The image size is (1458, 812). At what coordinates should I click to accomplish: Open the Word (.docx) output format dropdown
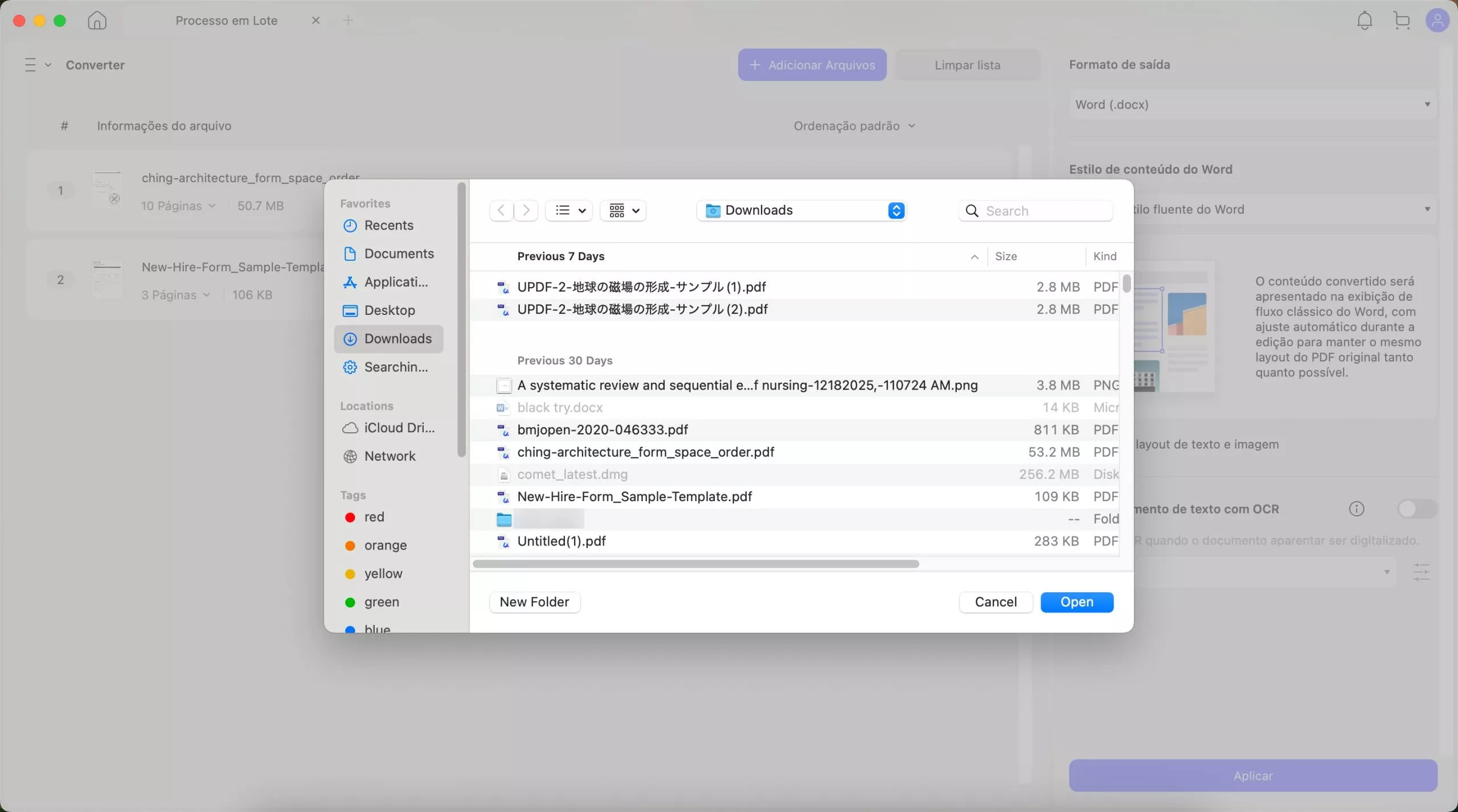coord(1252,105)
